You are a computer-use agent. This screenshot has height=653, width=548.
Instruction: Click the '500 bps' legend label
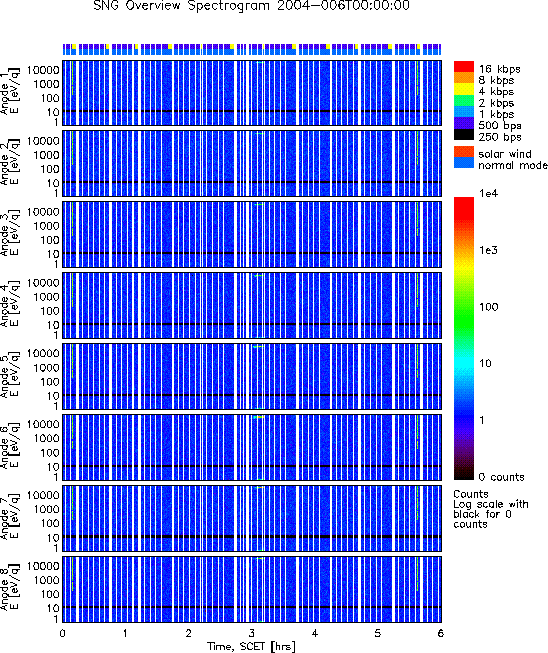[x=500, y=125]
